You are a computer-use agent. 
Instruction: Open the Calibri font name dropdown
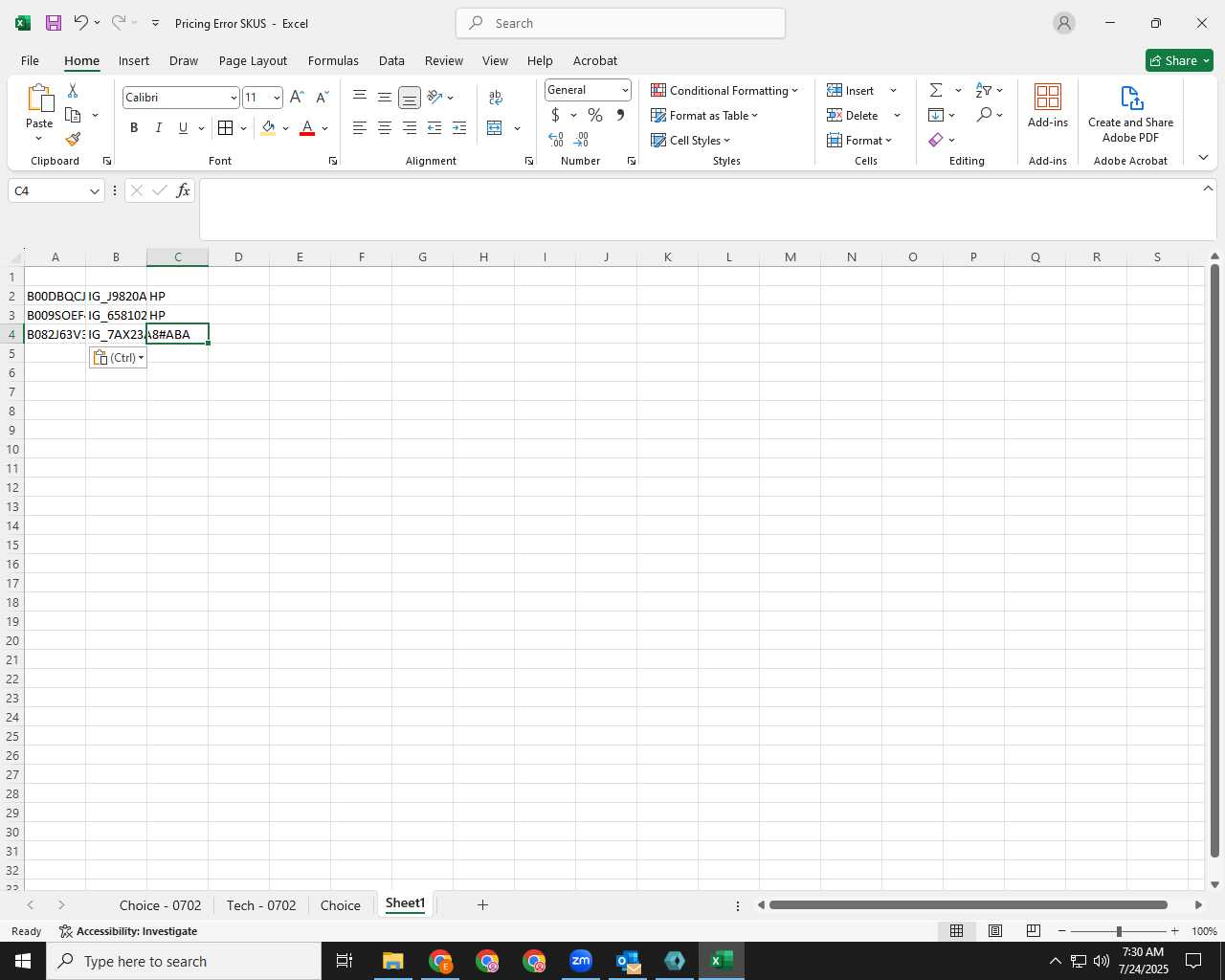(233, 98)
